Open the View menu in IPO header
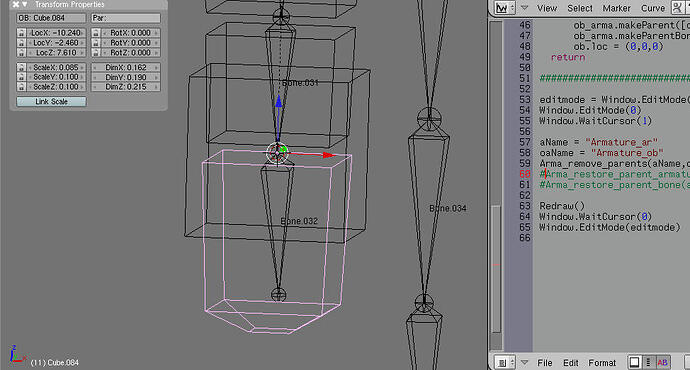 coord(547,8)
